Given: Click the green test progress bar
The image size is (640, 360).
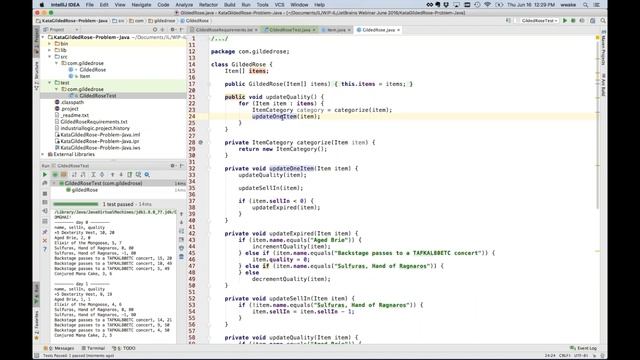Looking at the screenshot, I should click(76, 204).
